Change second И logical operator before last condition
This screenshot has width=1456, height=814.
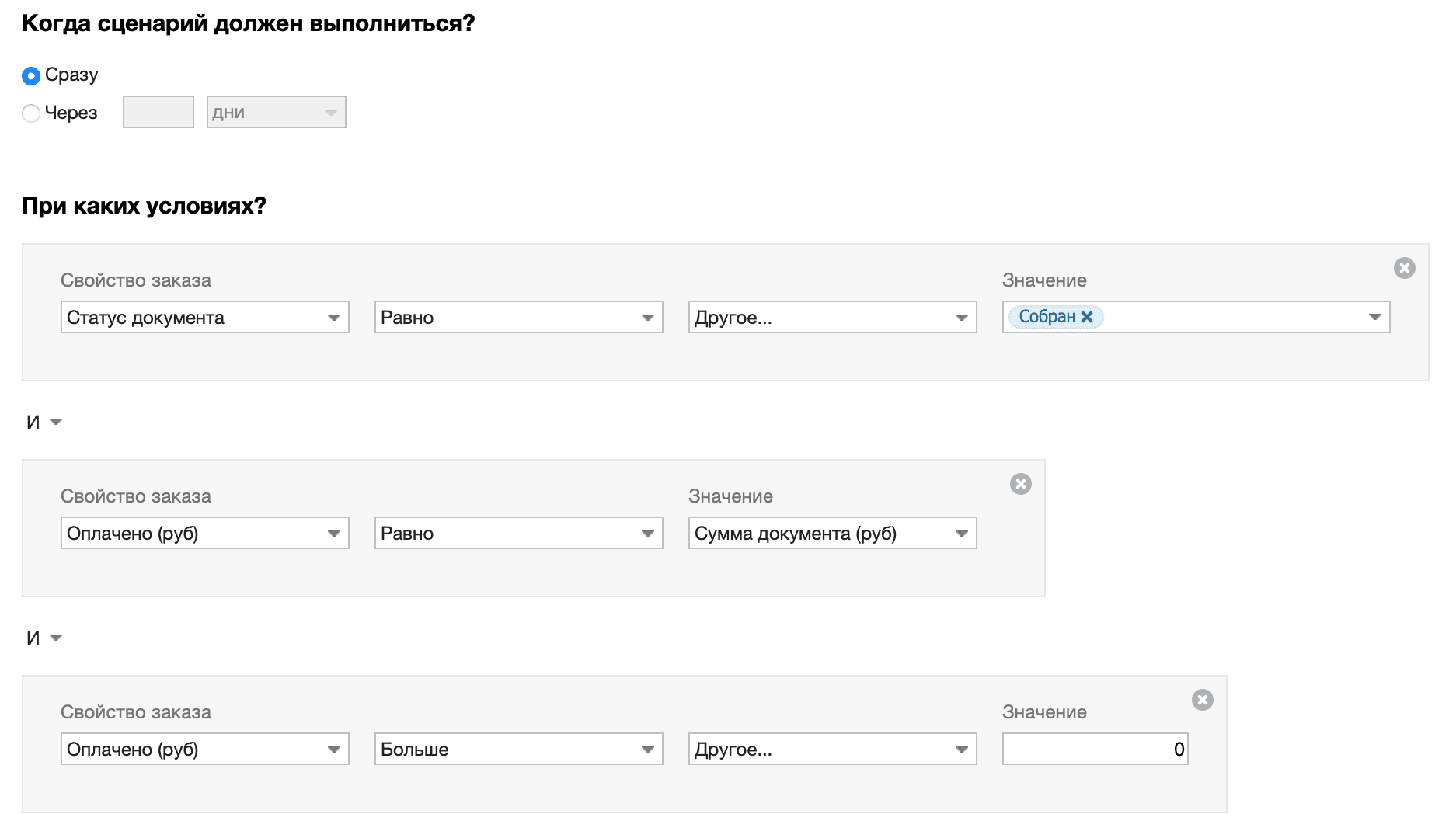(44, 638)
